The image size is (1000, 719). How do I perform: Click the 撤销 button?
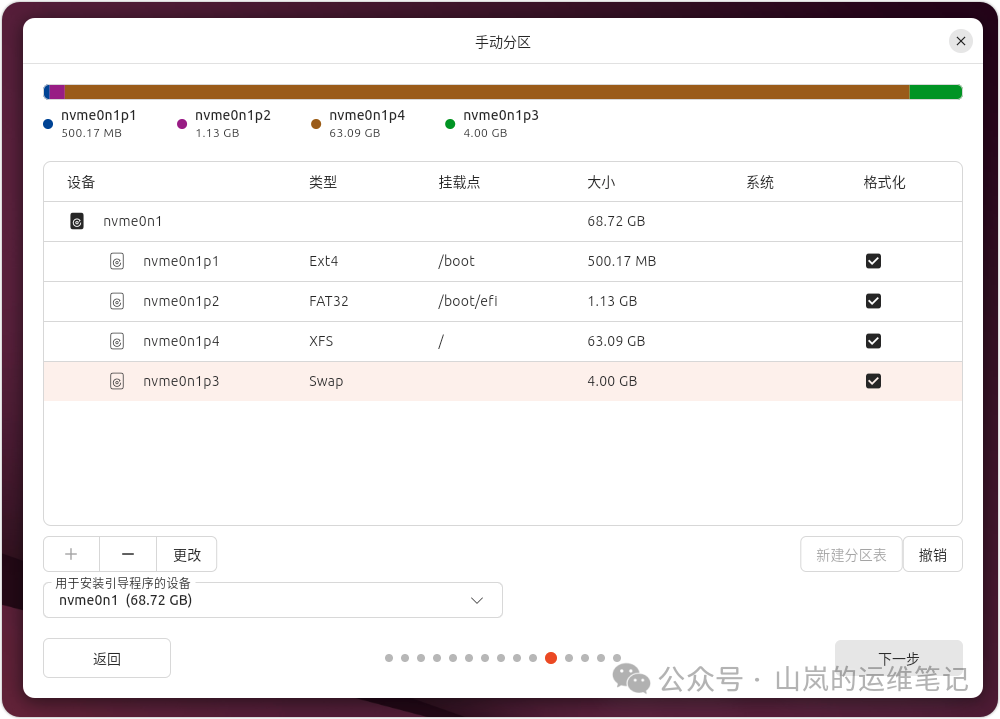pos(933,554)
